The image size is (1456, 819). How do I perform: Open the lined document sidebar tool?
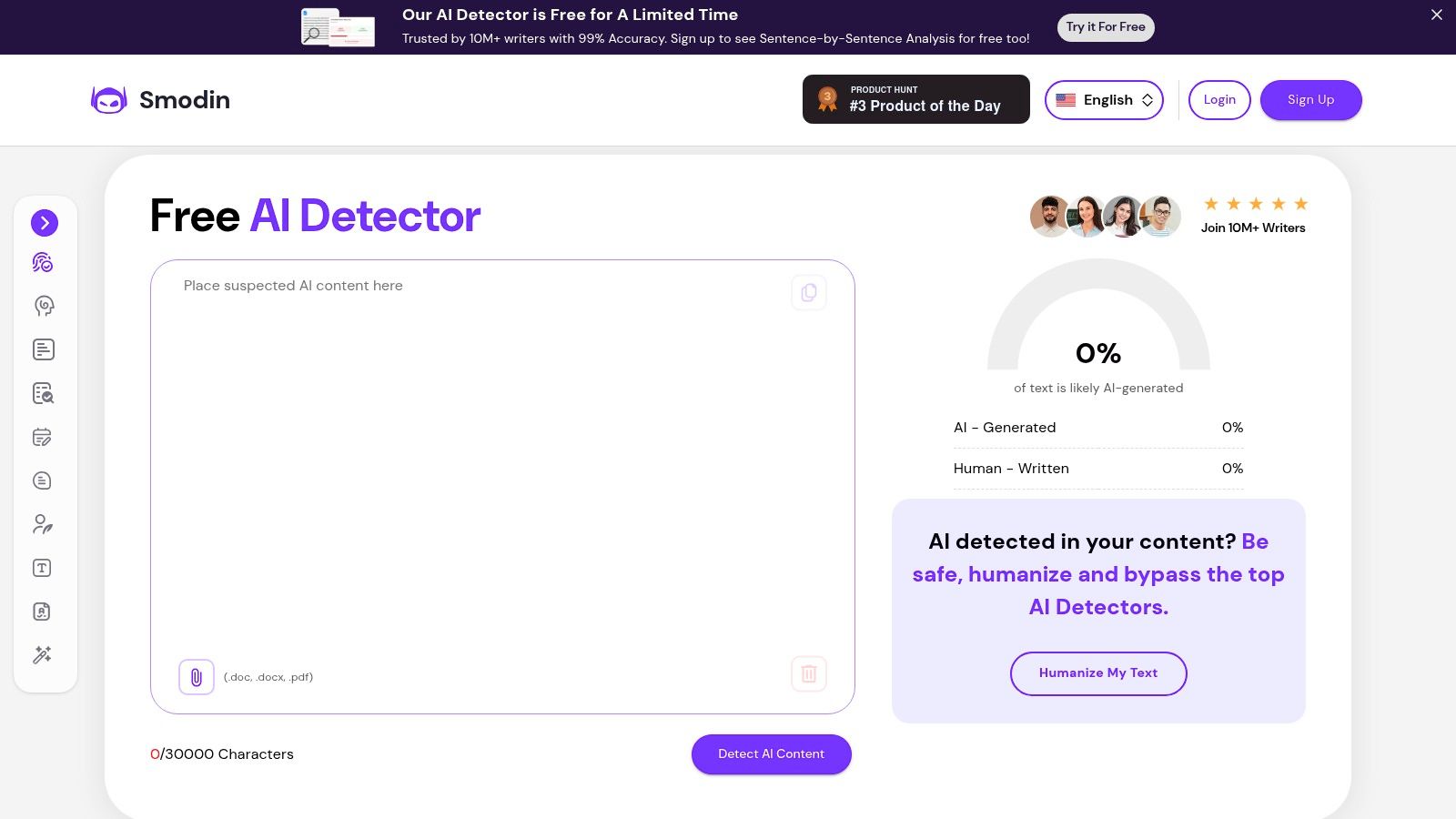43,349
